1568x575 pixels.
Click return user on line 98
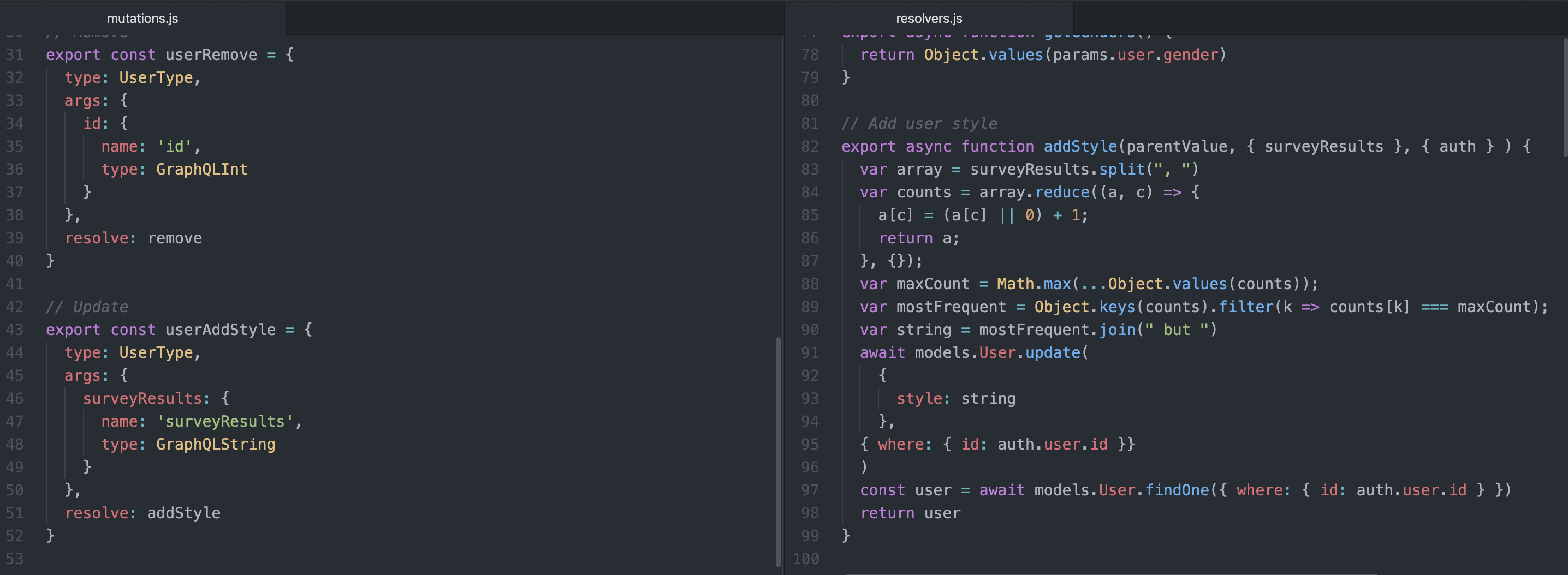pos(910,513)
